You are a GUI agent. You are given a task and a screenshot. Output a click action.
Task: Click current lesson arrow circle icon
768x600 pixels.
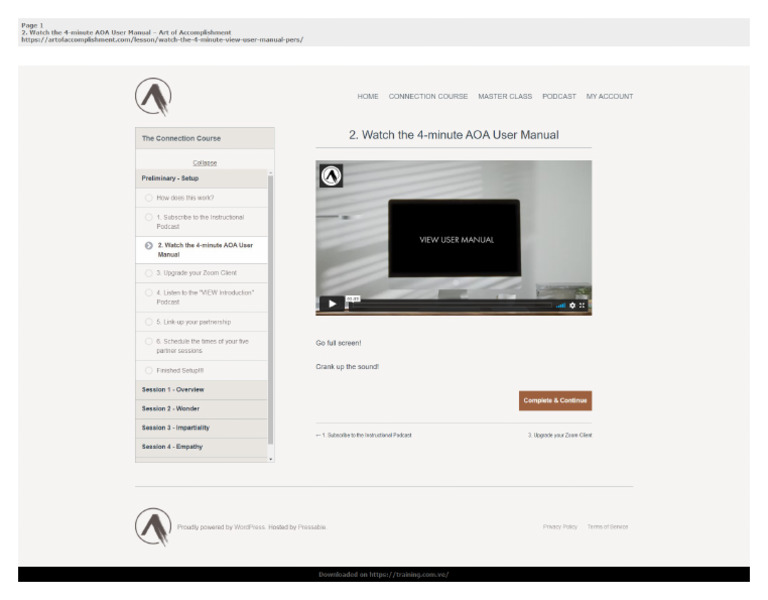click(x=149, y=245)
